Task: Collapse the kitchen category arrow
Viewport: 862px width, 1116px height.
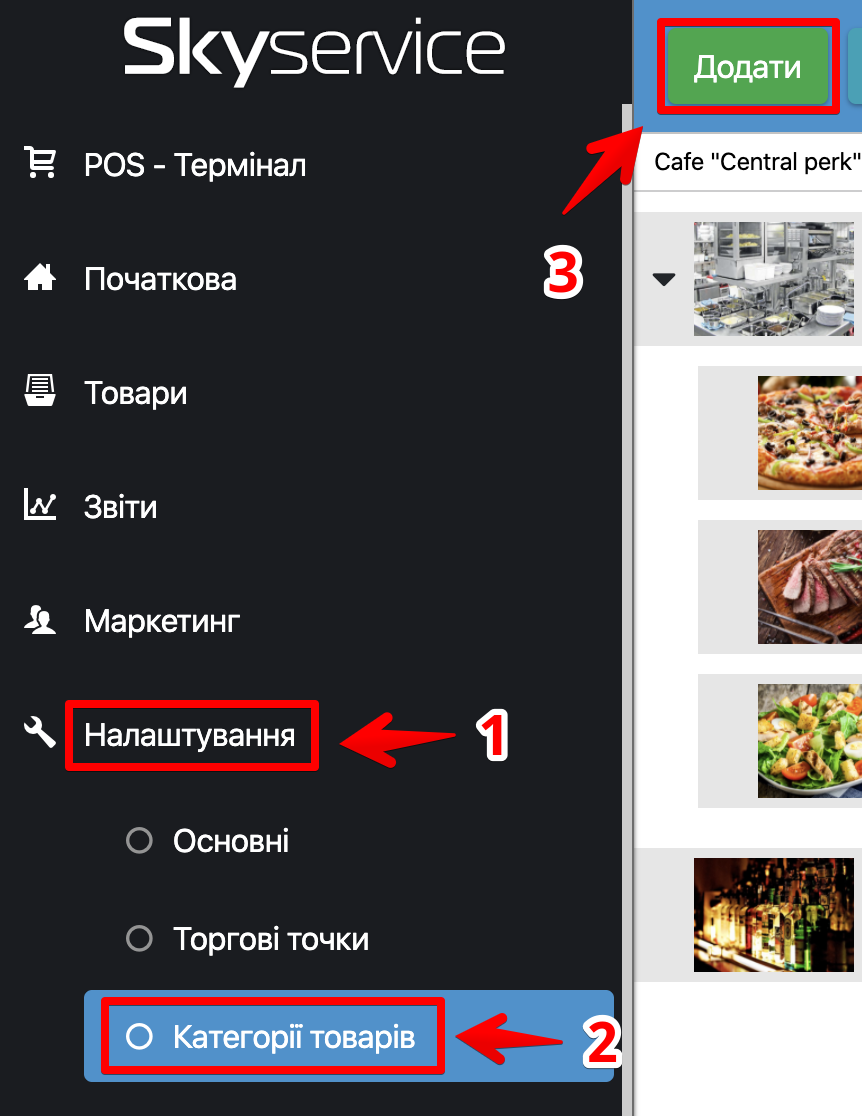Action: [x=663, y=280]
